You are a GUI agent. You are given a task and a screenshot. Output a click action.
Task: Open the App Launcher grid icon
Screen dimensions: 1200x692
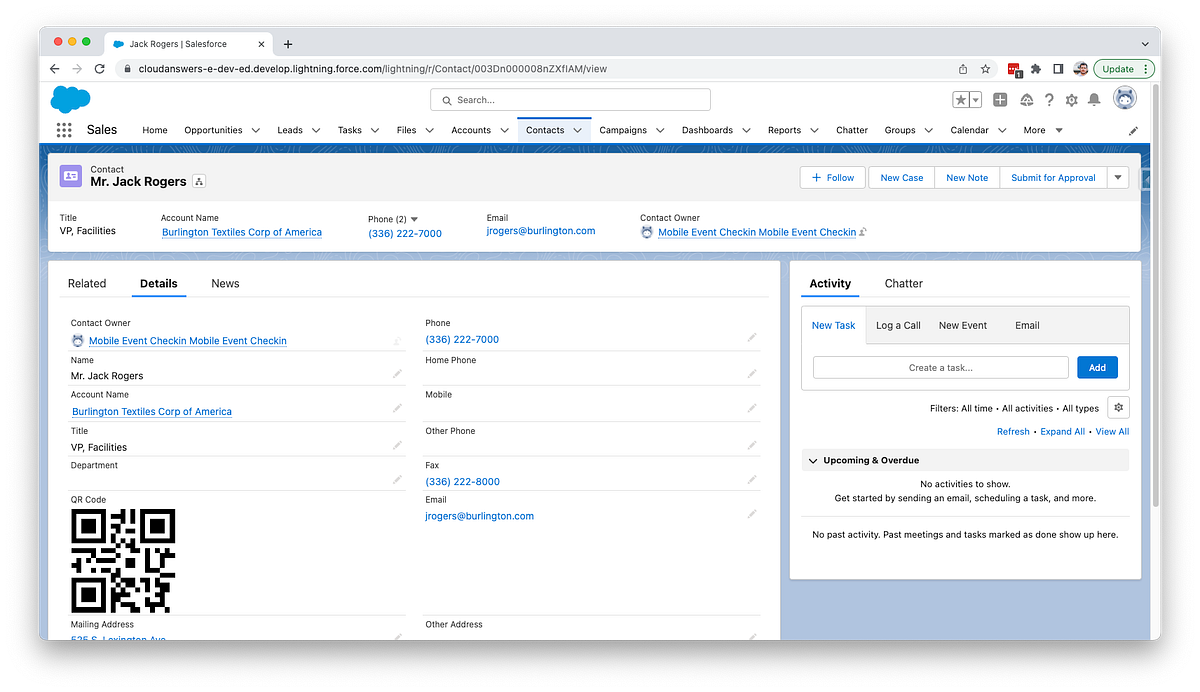[x=62, y=129]
